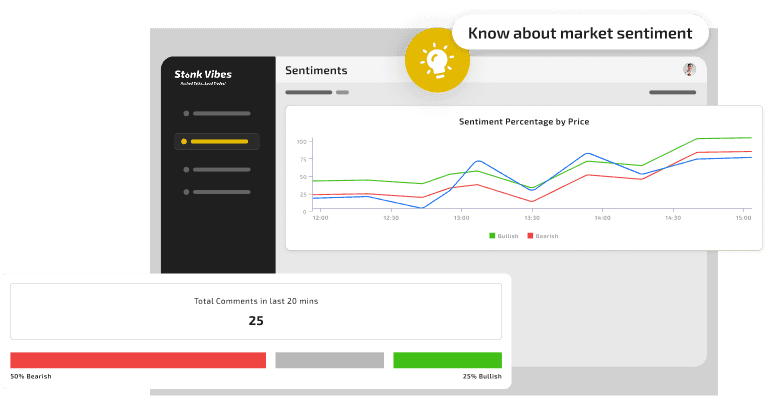This screenshot has height=396, width=768.
Task: Click the Stonk Vibes logo
Action: [x=203, y=77]
